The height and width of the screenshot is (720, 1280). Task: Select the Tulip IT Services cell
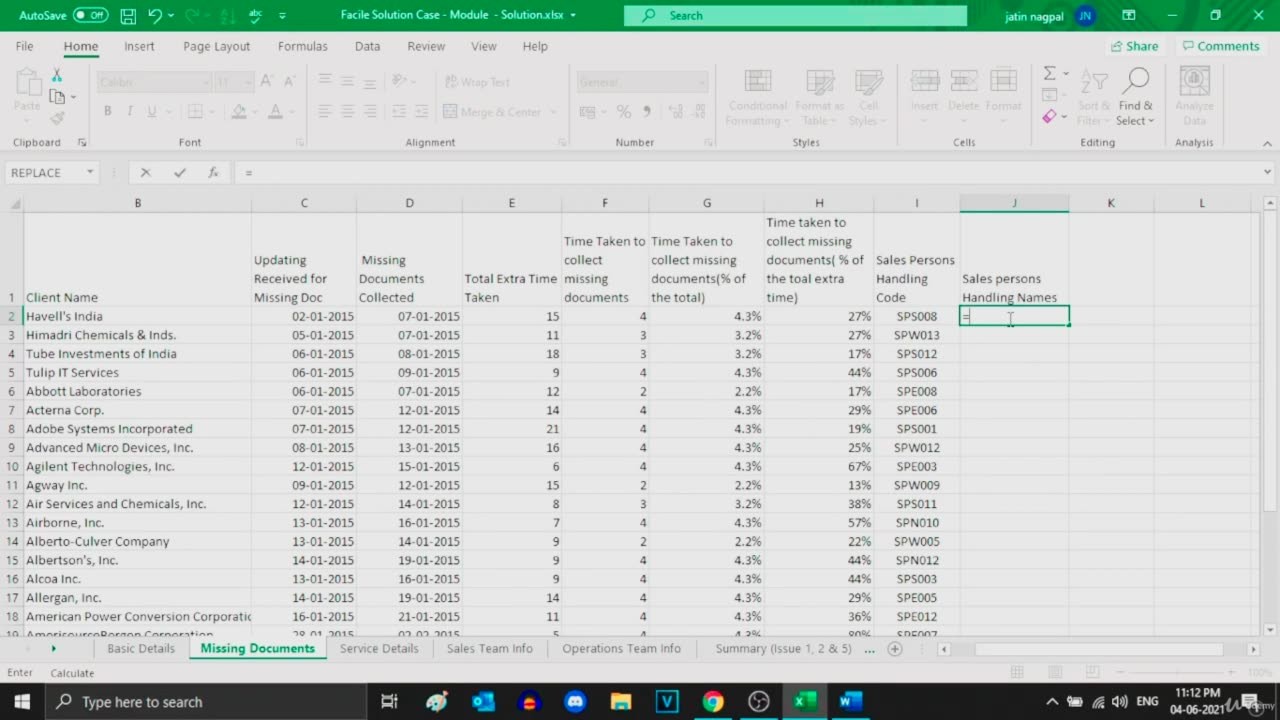[x=137, y=372]
